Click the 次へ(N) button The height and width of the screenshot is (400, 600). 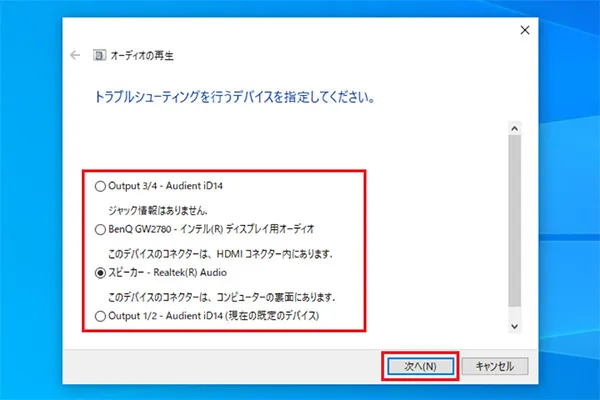[420, 366]
